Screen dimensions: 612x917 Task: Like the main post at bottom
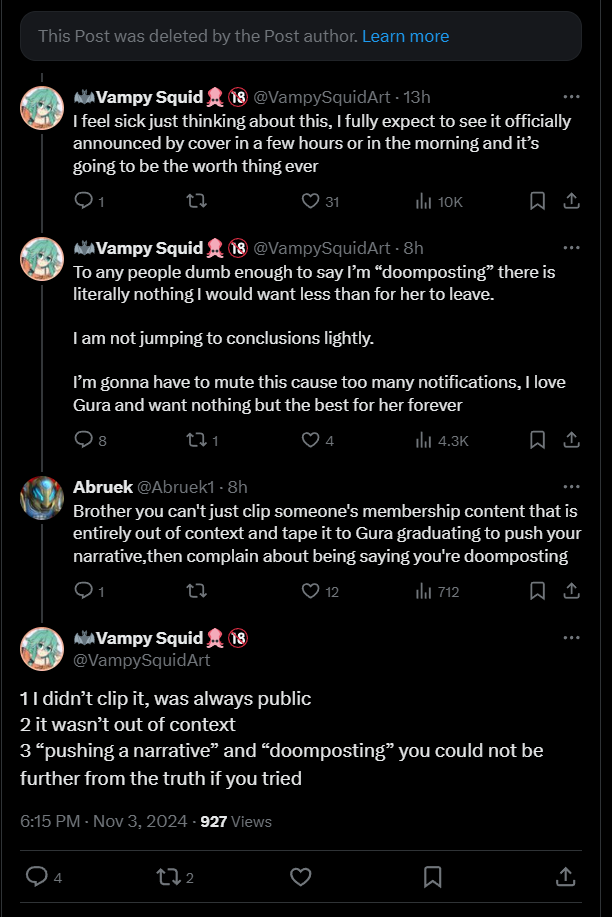[x=300, y=877]
